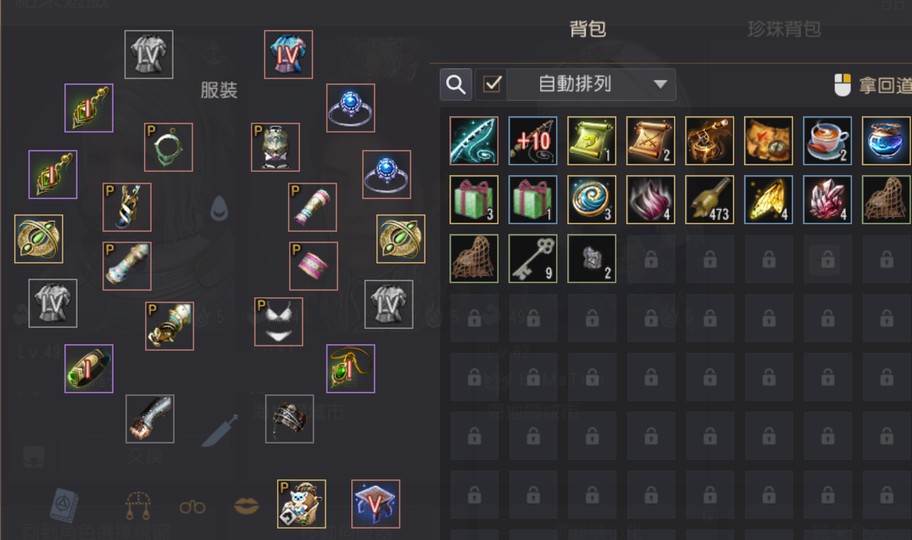
Task: Select the red crystal item
Action: [827, 200]
